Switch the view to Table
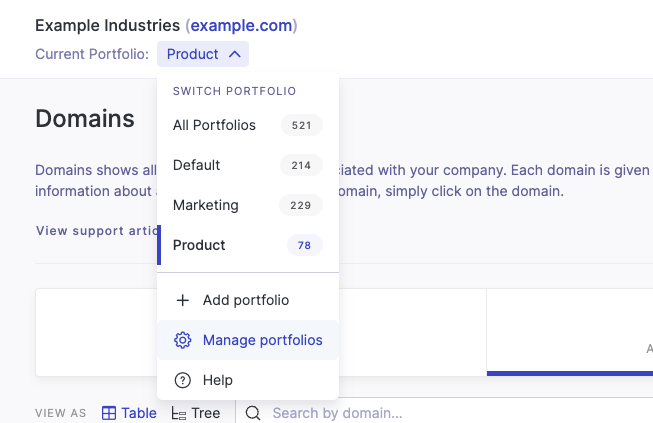The image size is (653, 423). (139, 413)
